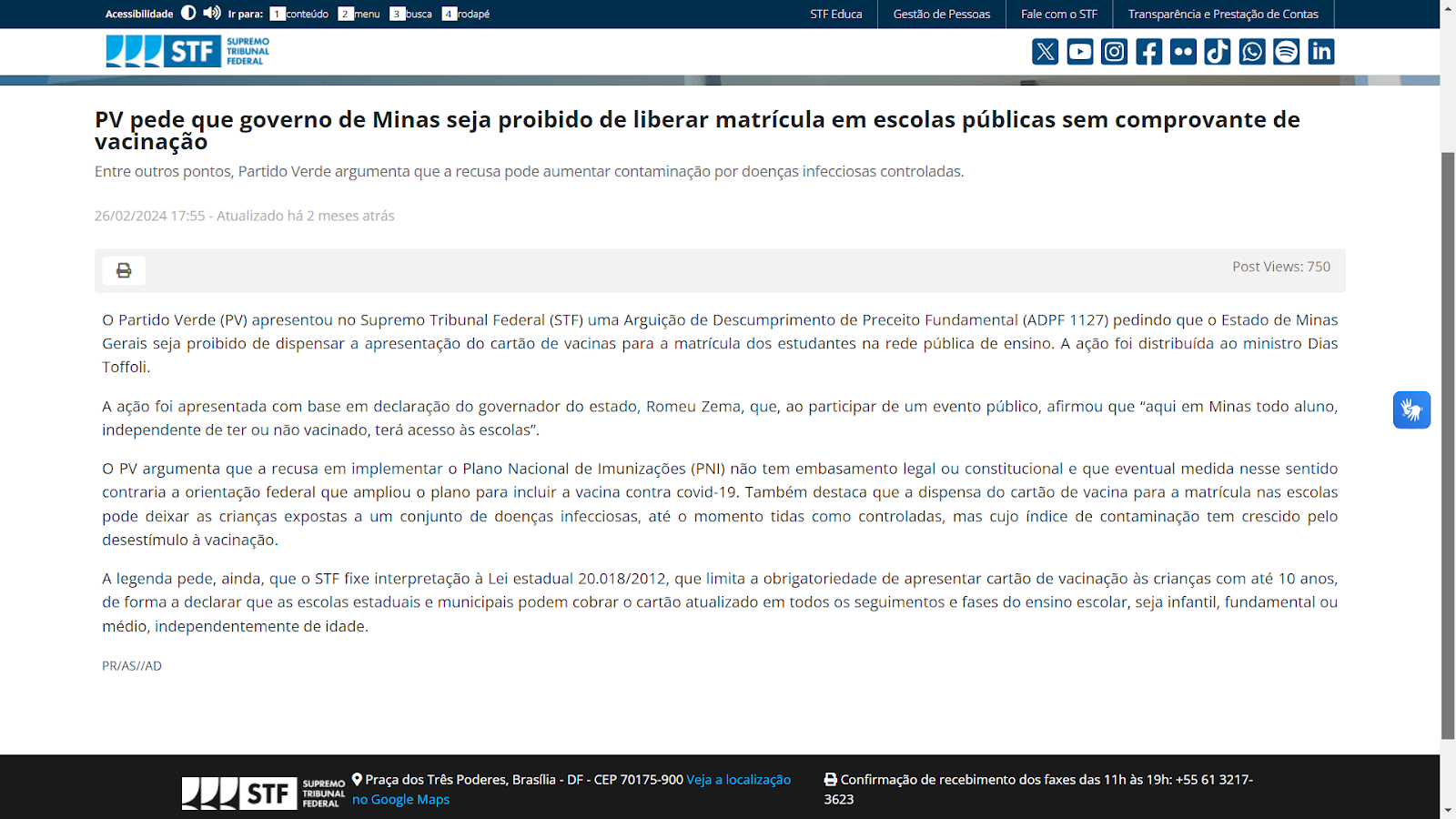The width and height of the screenshot is (1456, 819).
Task: Open STF Educa menu item
Action: tap(836, 14)
